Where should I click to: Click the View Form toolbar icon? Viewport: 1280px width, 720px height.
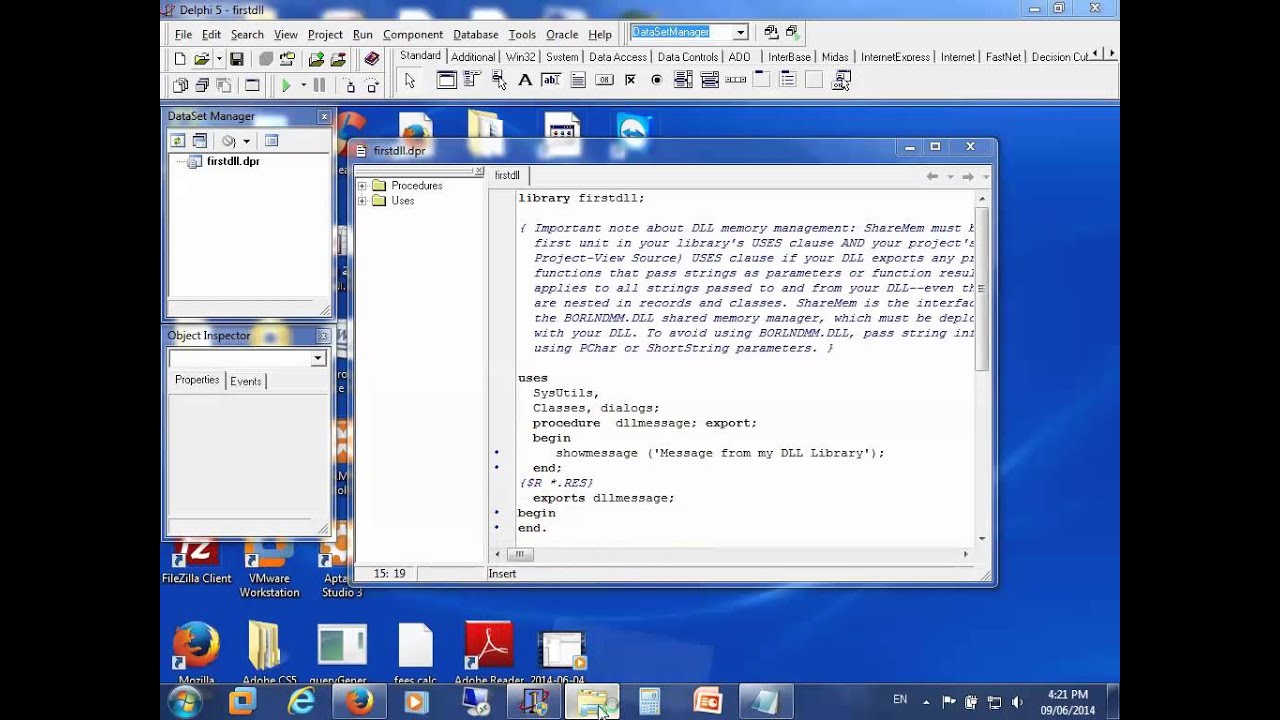coord(202,86)
